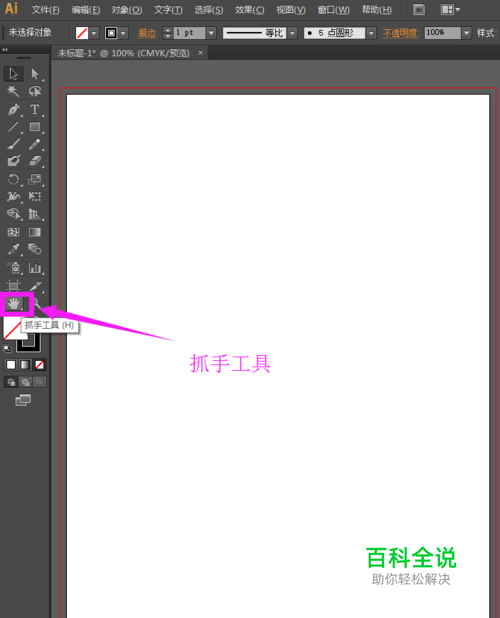Select the Hand tool

tap(14, 303)
